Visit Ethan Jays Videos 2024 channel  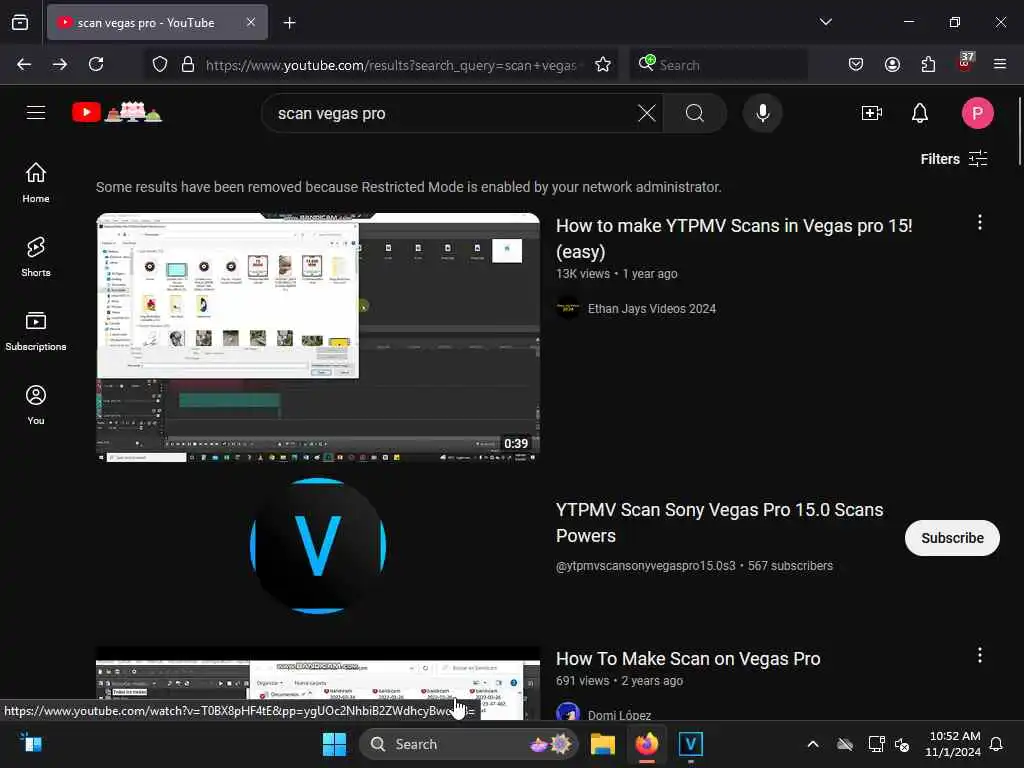(x=652, y=309)
